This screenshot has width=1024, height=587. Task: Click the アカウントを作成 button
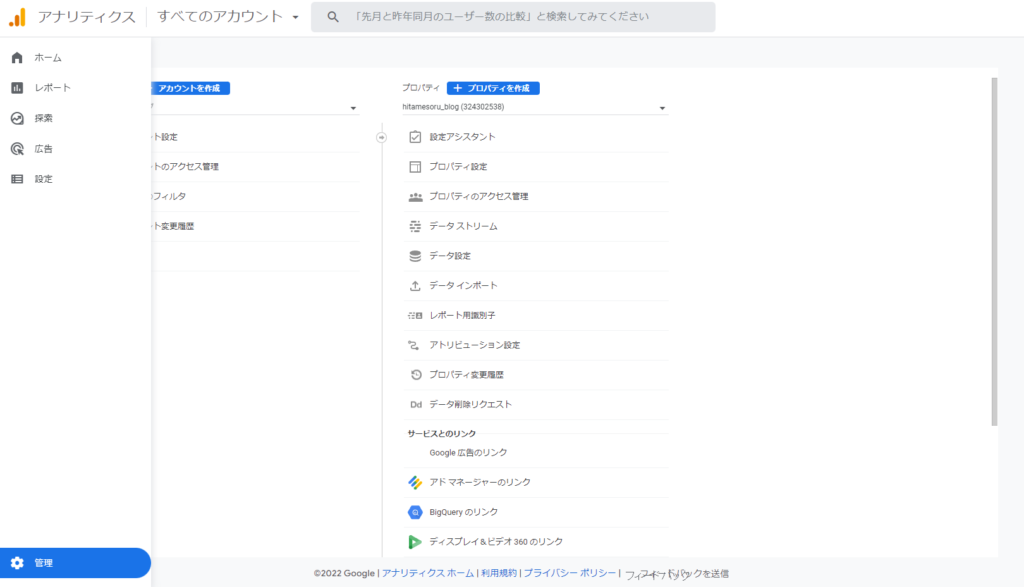188,88
